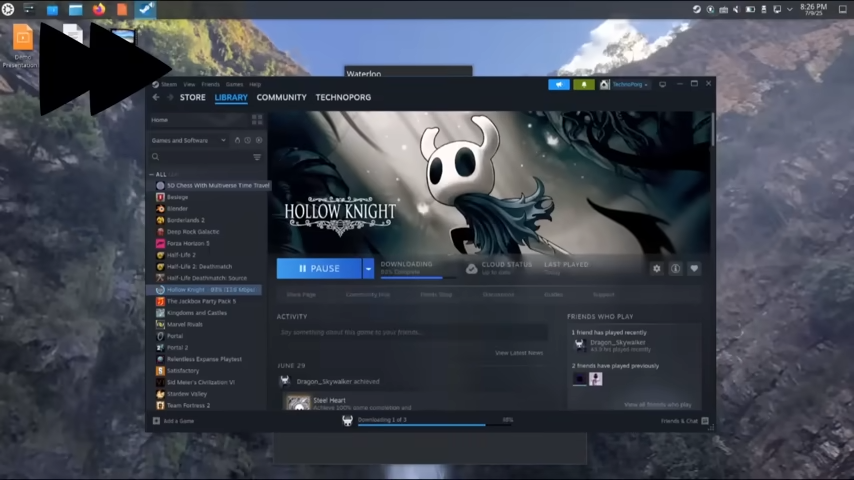Expand the system tray hidden icons arrow
Screen dimensions: 854x480
point(790,9)
